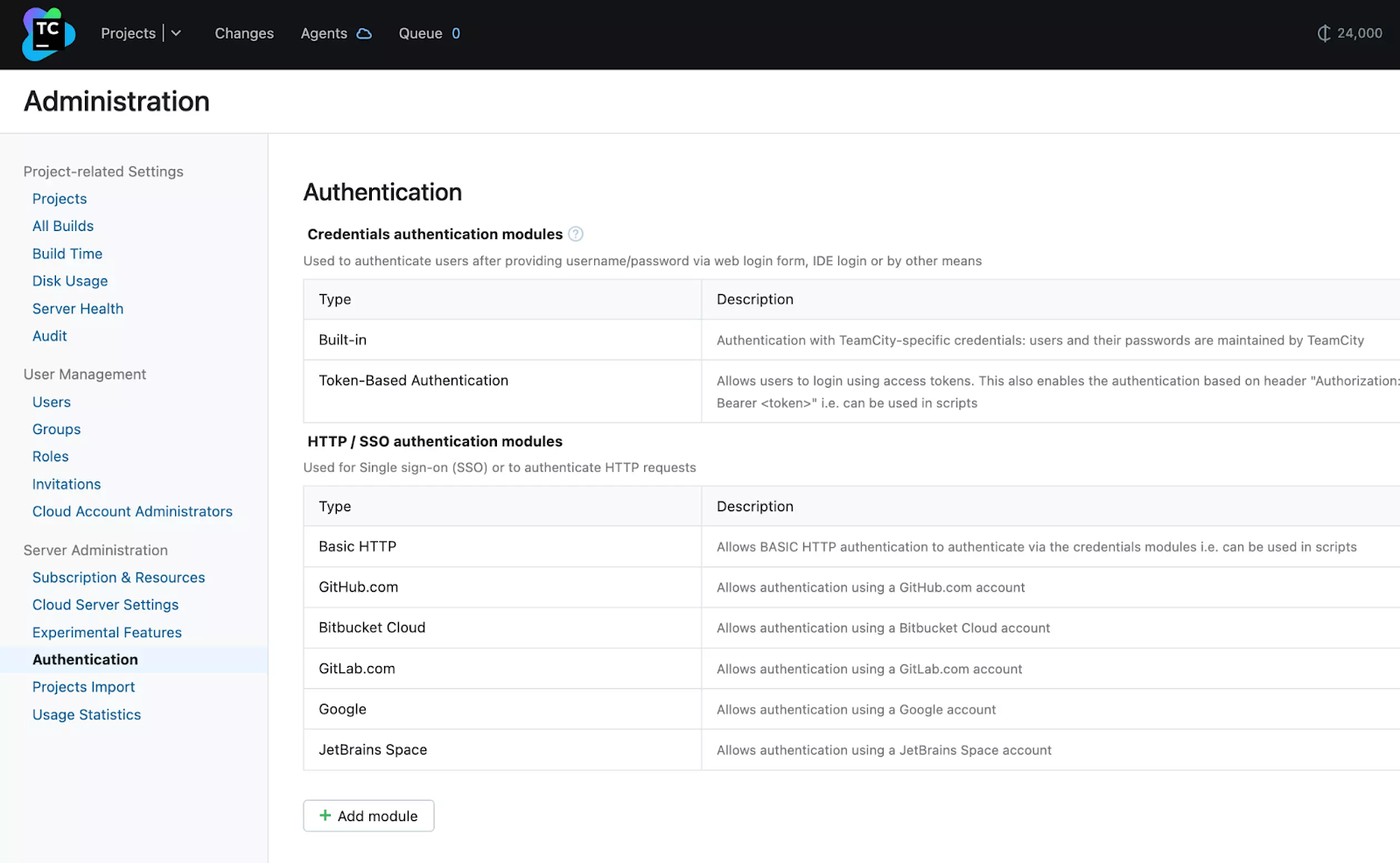Open the Agents page

[324, 33]
